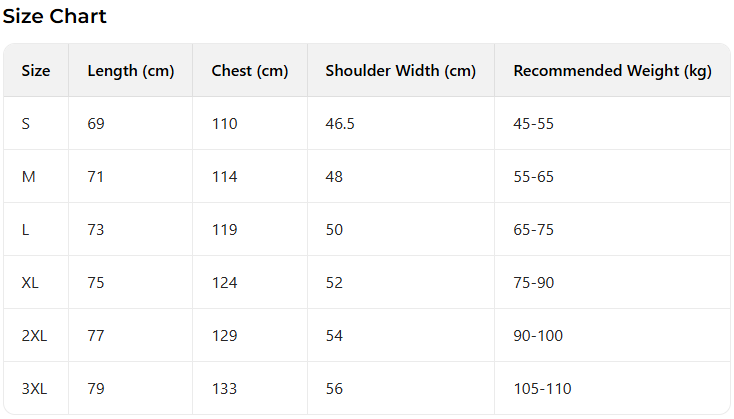Image resolution: width=734 pixels, height=419 pixels.
Task: Click the XL size row label
Action: point(30,283)
